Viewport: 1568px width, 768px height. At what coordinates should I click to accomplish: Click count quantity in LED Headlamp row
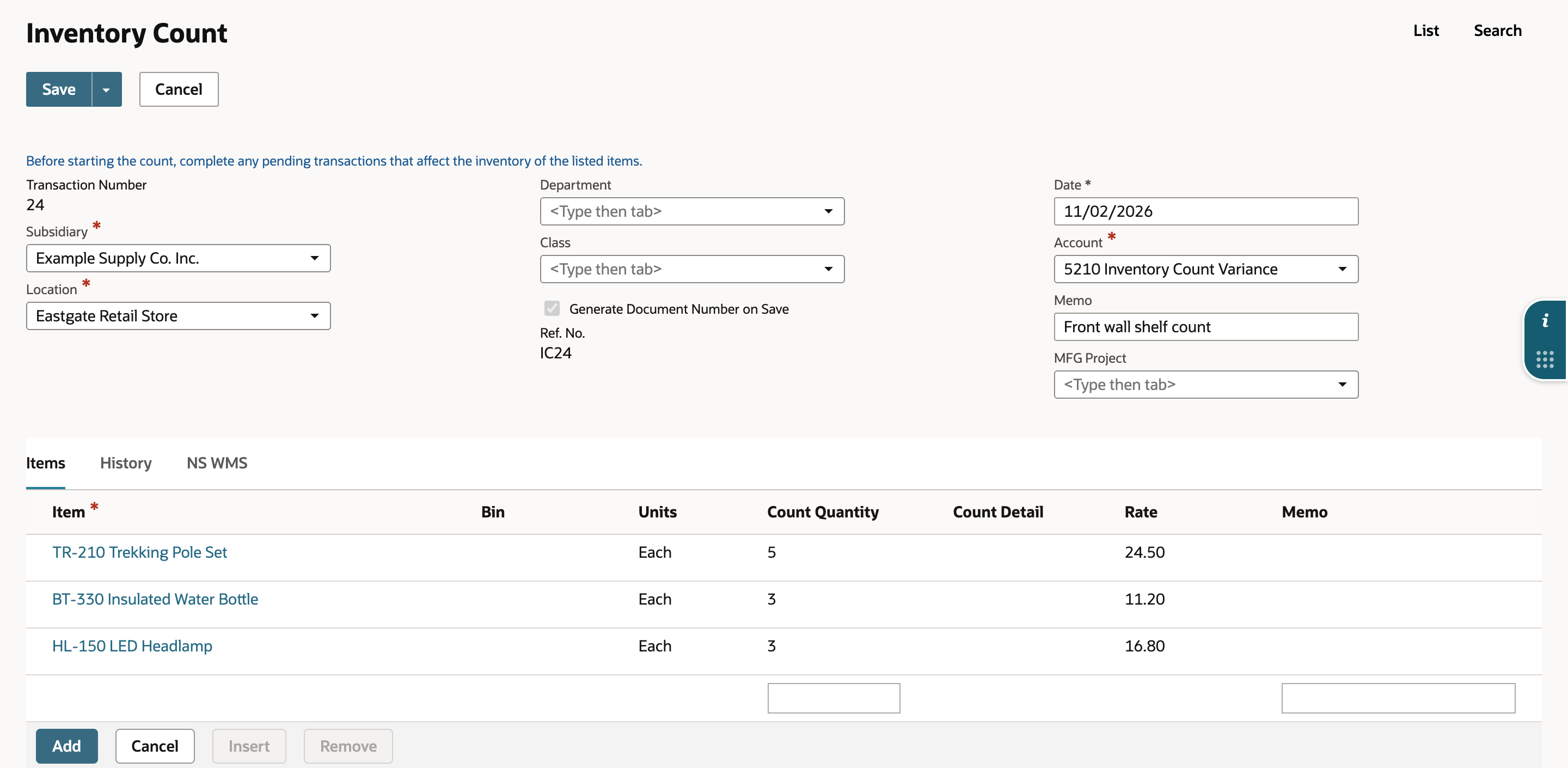tap(771, 646)
